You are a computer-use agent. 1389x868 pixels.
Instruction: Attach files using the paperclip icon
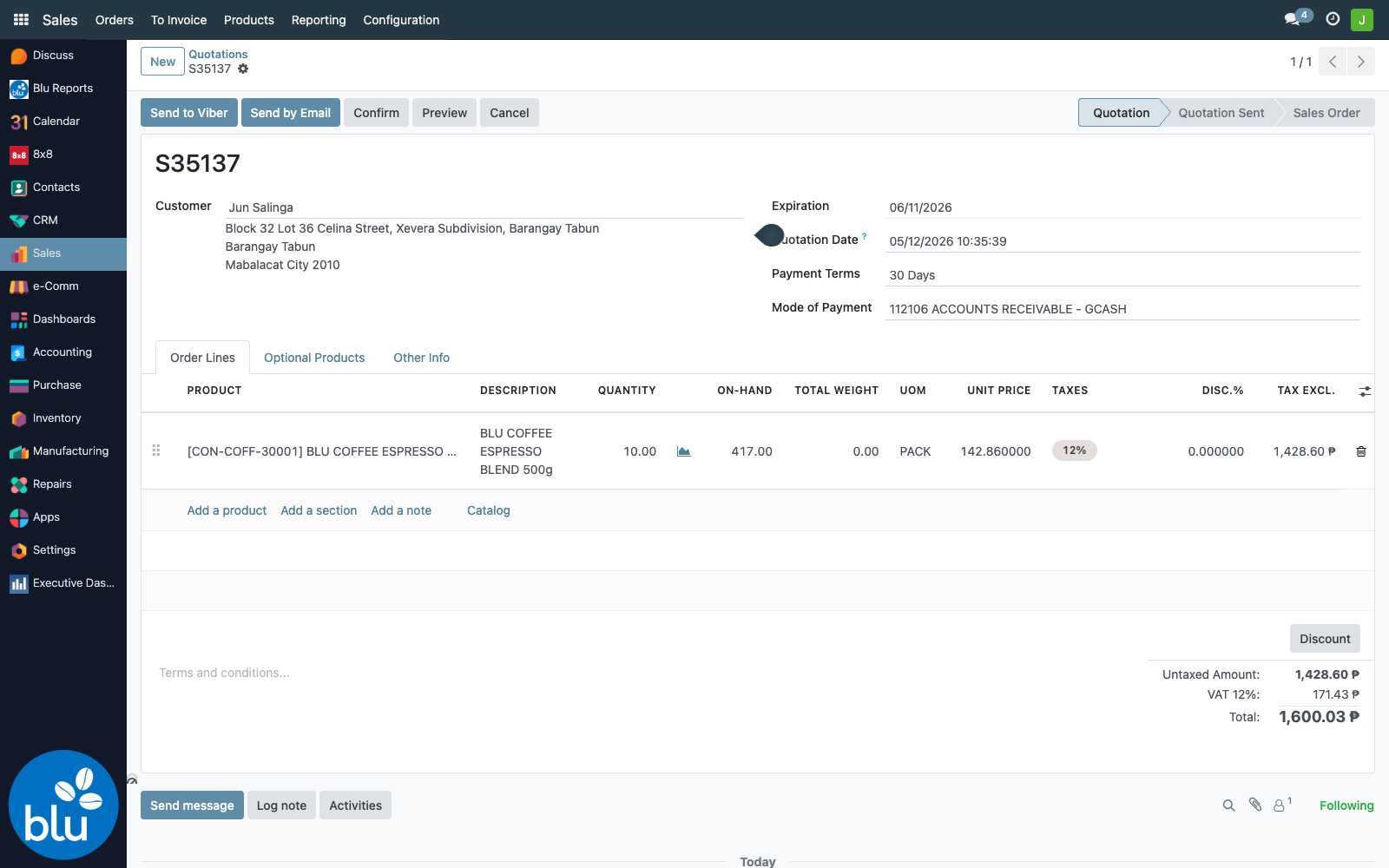1255,805
